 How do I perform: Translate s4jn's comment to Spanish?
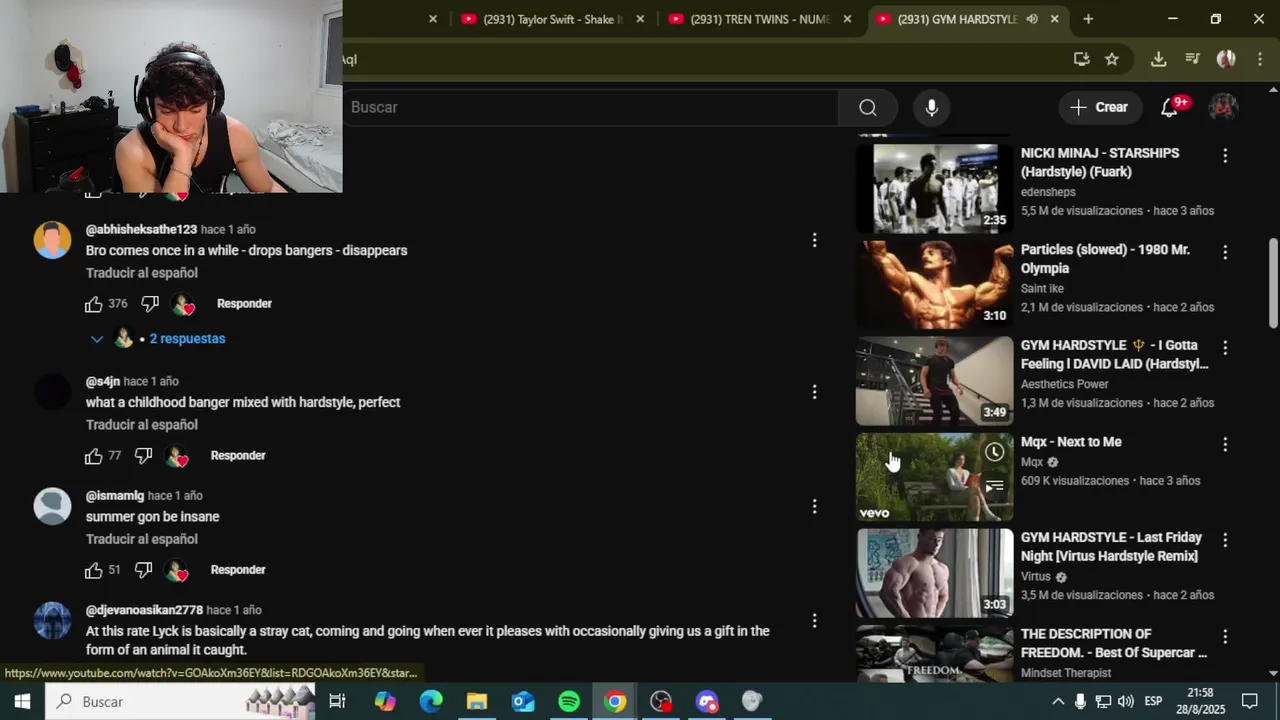pos(142,425)
